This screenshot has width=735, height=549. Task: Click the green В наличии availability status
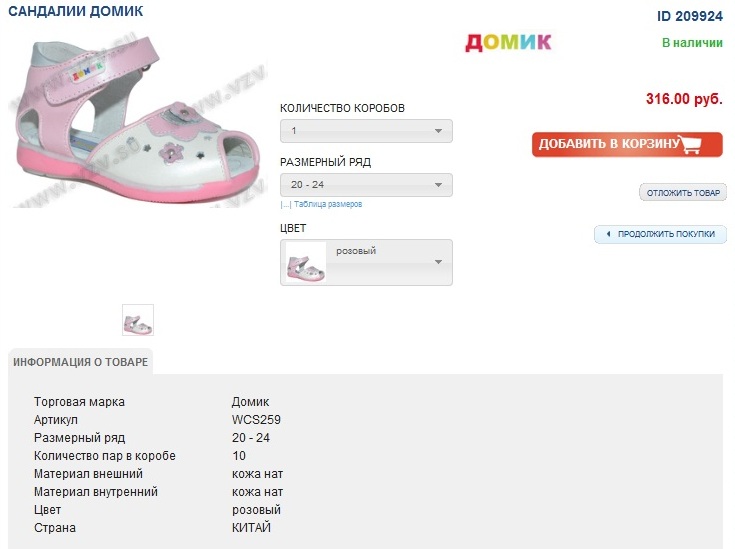pyautogui.click(x=692, y=43)
